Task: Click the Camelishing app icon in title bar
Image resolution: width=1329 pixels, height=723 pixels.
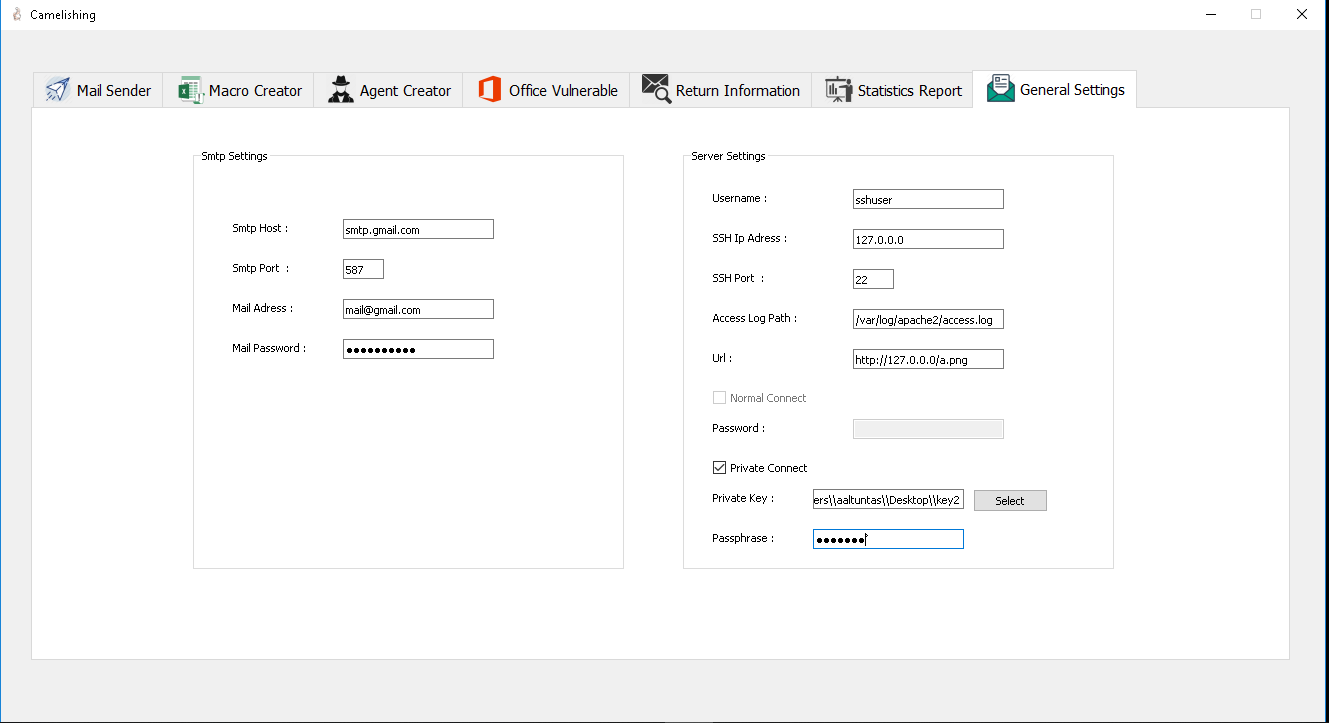Action: pyautogui.click(x=16, y=15)
